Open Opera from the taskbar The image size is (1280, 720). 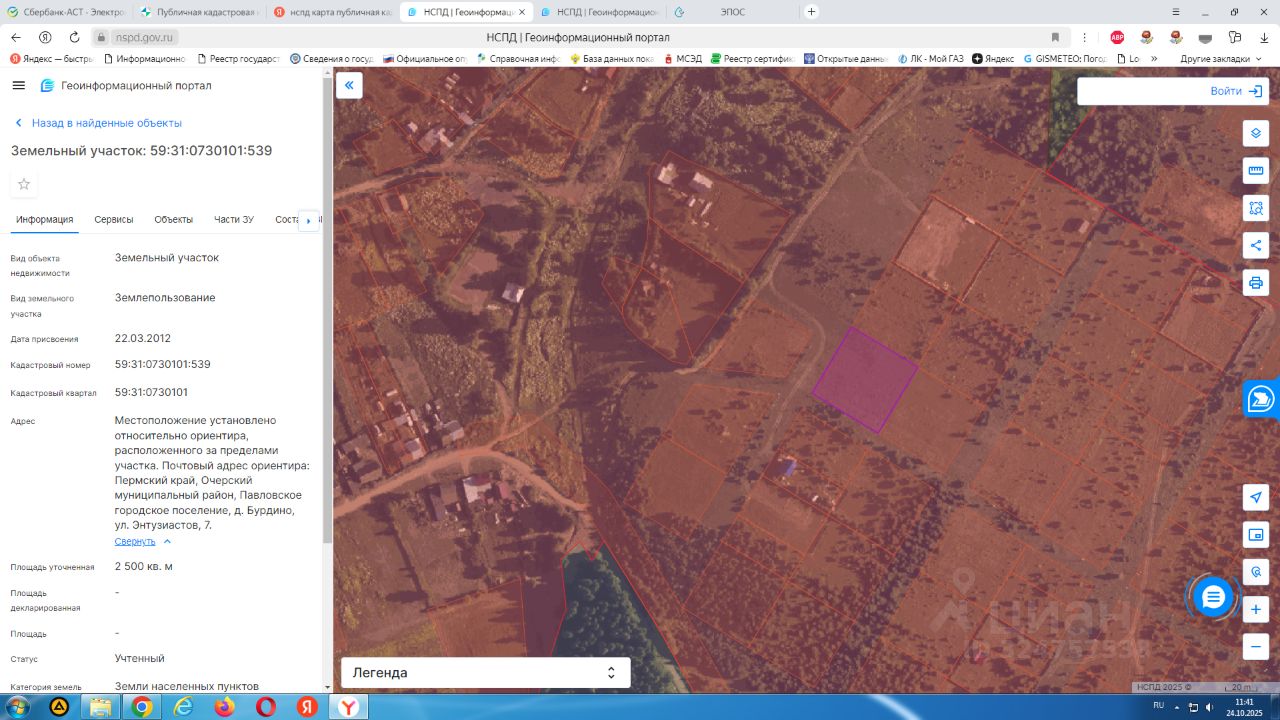click(266, 707)
